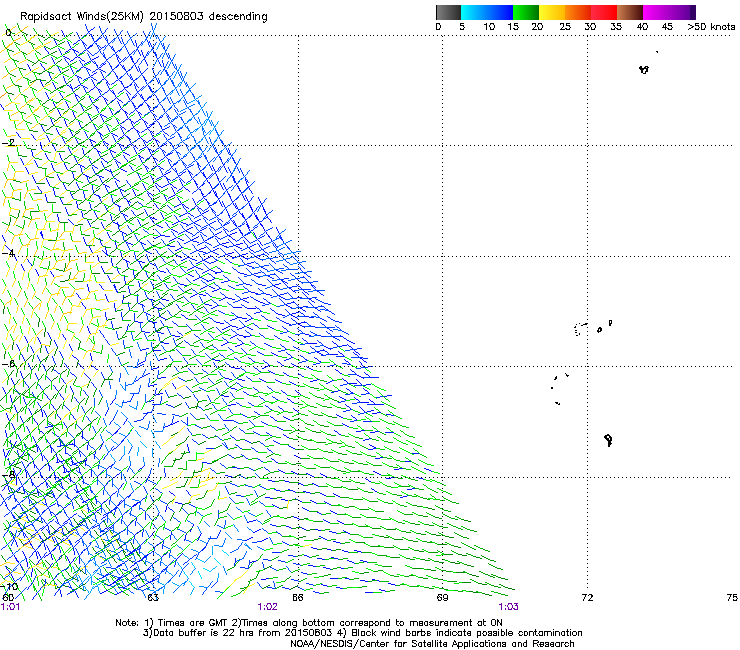
Task: Click the '>50 knots' legend label
Action: (711, 27)
